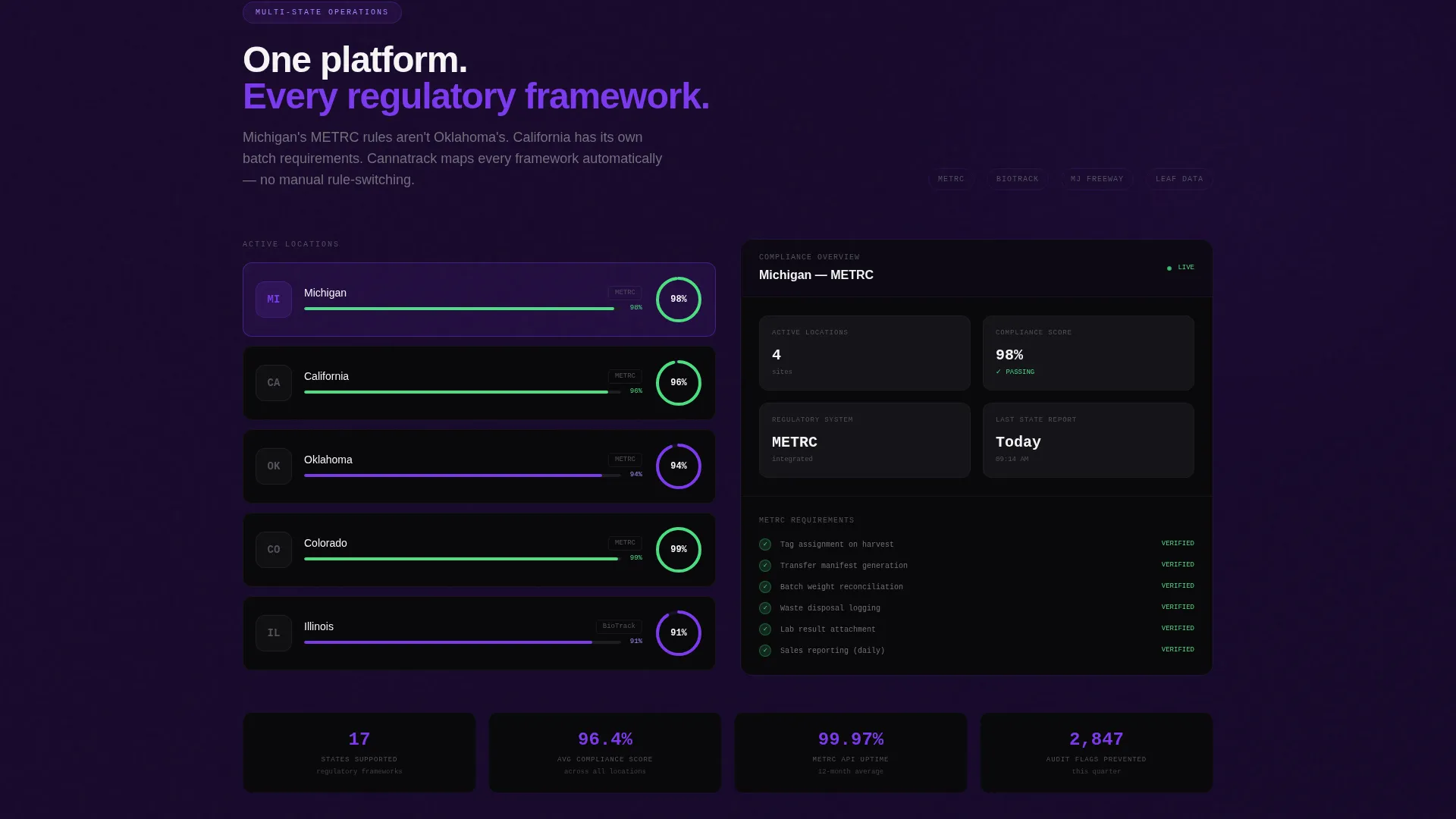Click the IL state badge icon

click(274, 633)
